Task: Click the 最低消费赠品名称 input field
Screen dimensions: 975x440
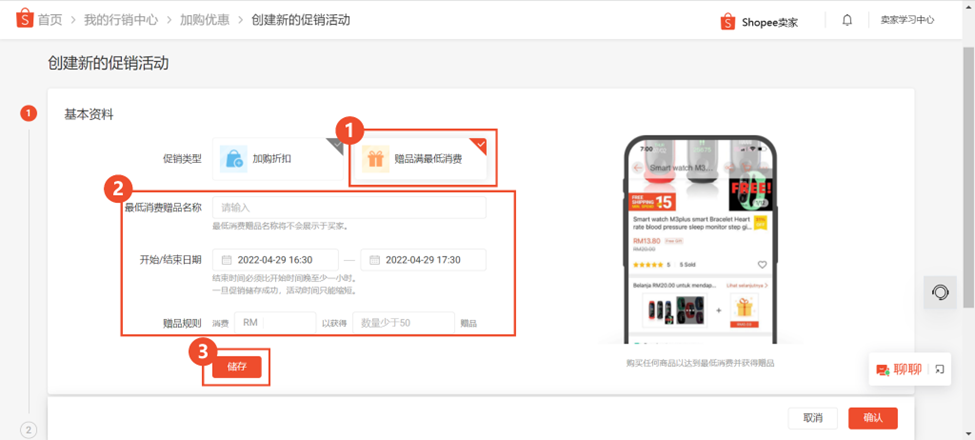Action: pos(349,208)
